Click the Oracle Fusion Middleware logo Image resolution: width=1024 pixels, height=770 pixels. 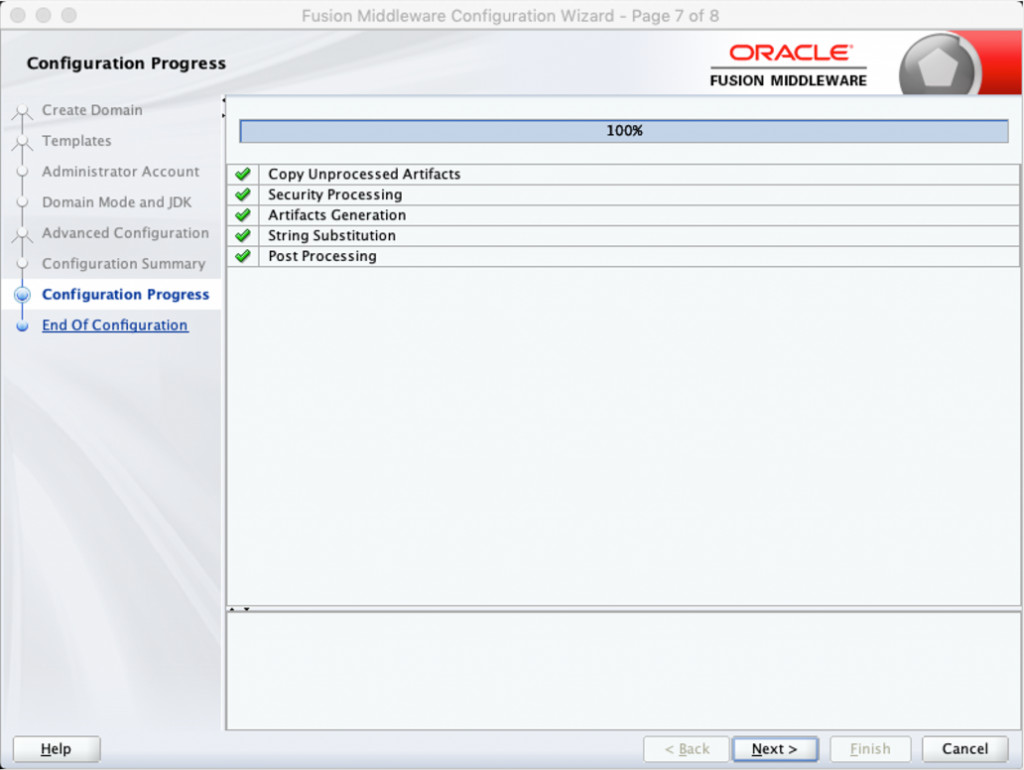788,65
